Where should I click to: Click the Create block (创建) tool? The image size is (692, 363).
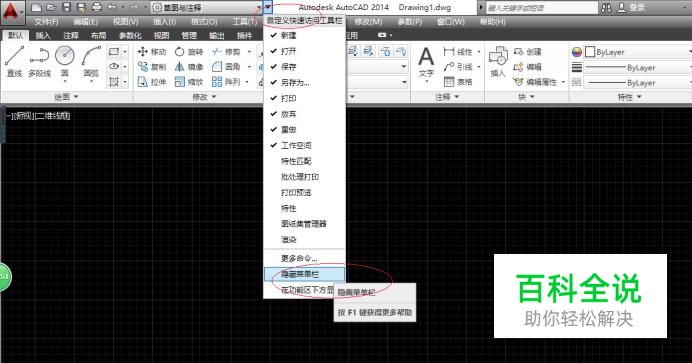pos(527,52)
